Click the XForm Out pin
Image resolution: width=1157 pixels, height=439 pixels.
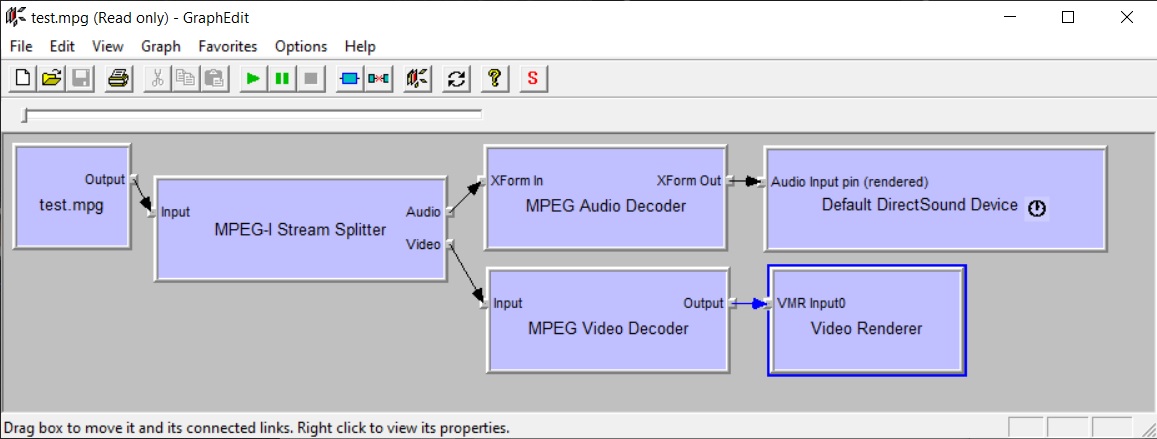730,181
